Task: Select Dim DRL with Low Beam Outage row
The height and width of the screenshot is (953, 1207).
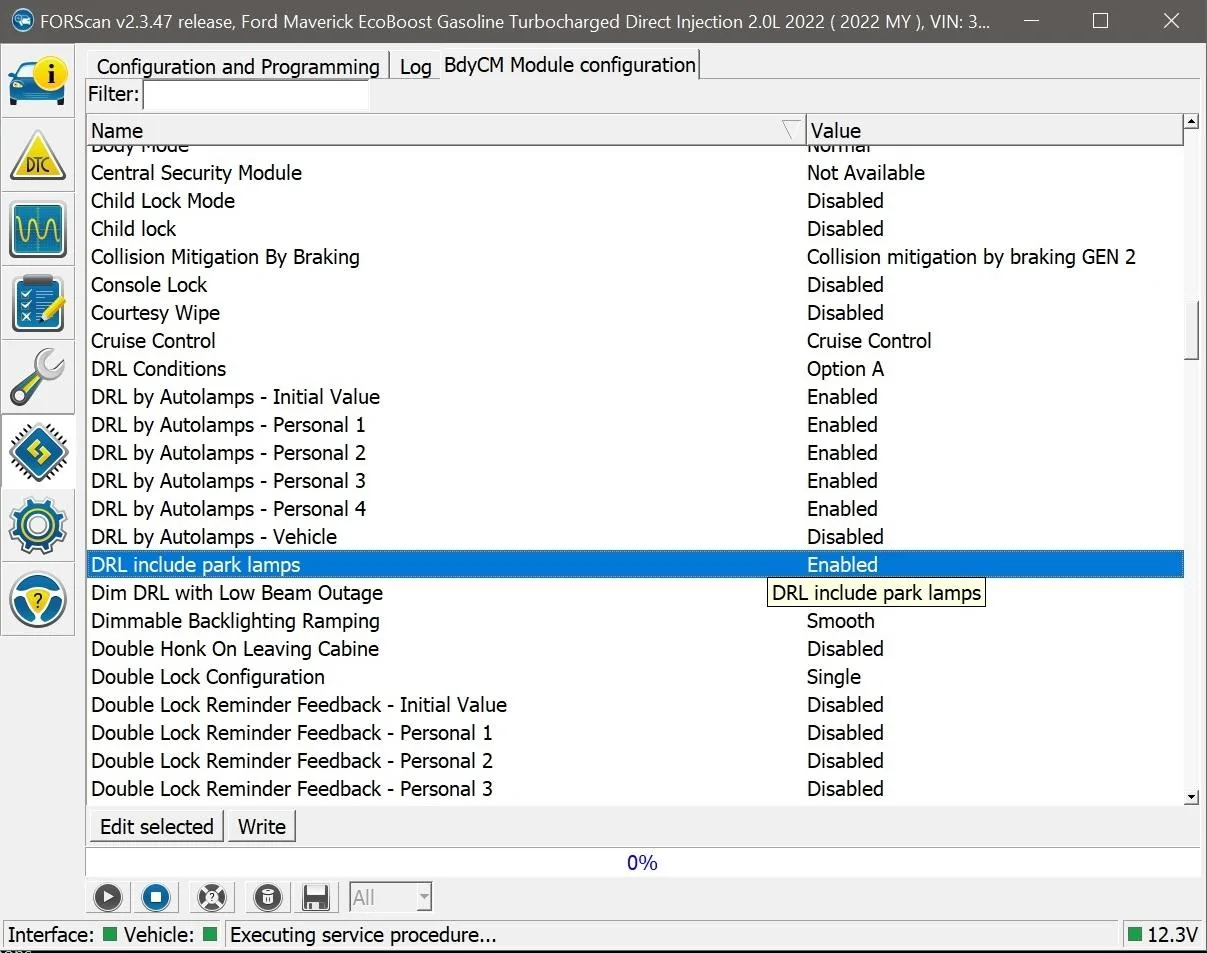Action: [x=635, y=593]
